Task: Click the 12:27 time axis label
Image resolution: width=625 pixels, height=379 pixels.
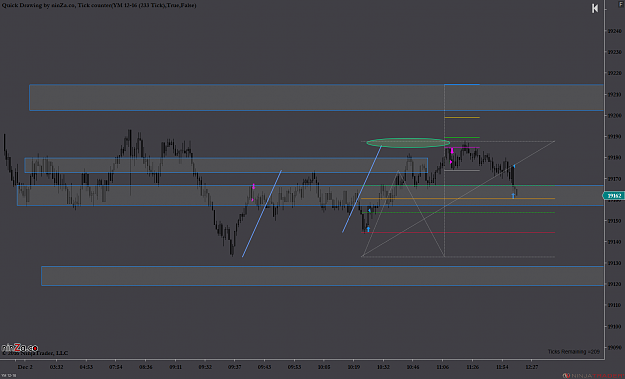Action: pyautogui.click(x=532, y=367)
